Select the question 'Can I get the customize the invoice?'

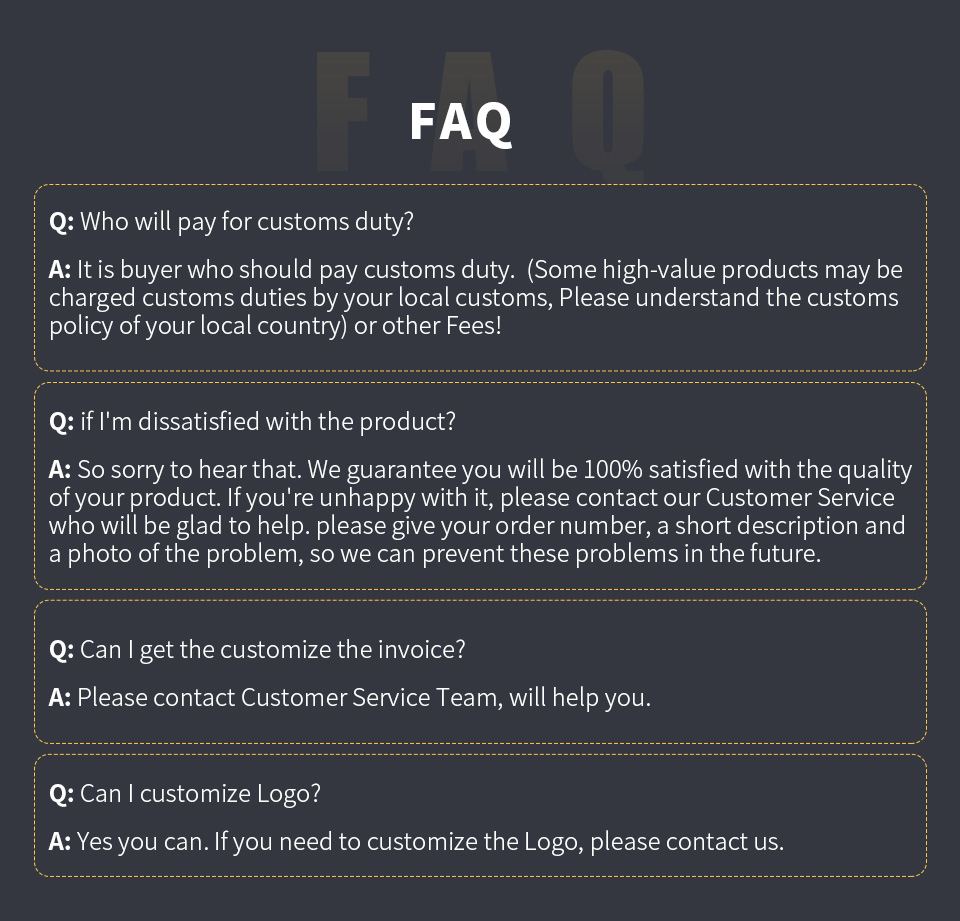tap(257, 650)
